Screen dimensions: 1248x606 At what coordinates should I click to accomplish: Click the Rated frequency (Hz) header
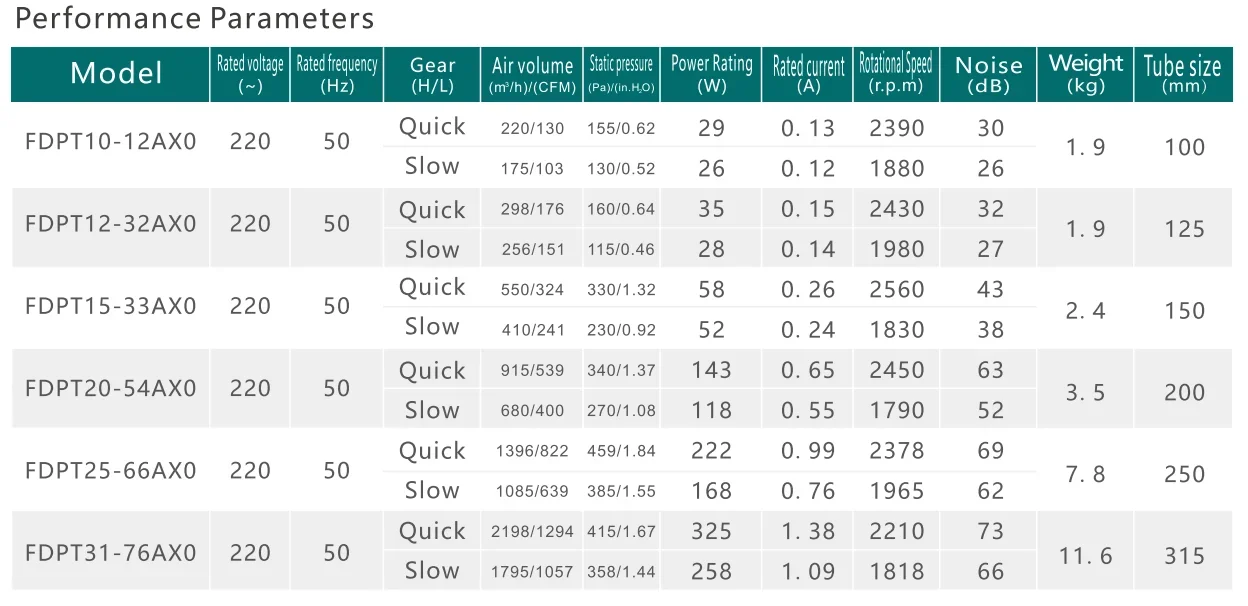(337, 74)
